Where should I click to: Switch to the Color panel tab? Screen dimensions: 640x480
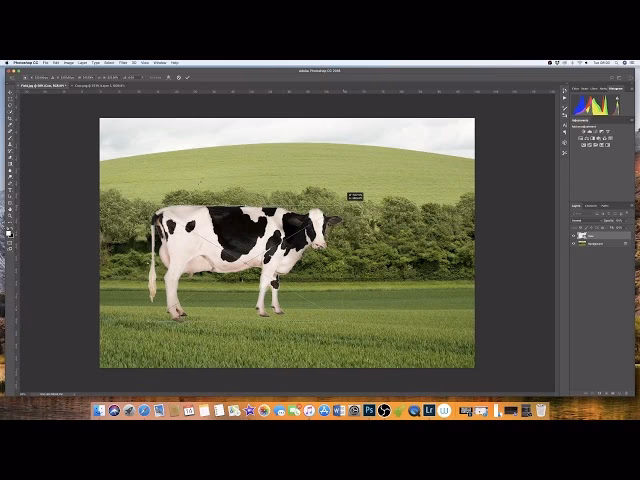pos(576,89)
